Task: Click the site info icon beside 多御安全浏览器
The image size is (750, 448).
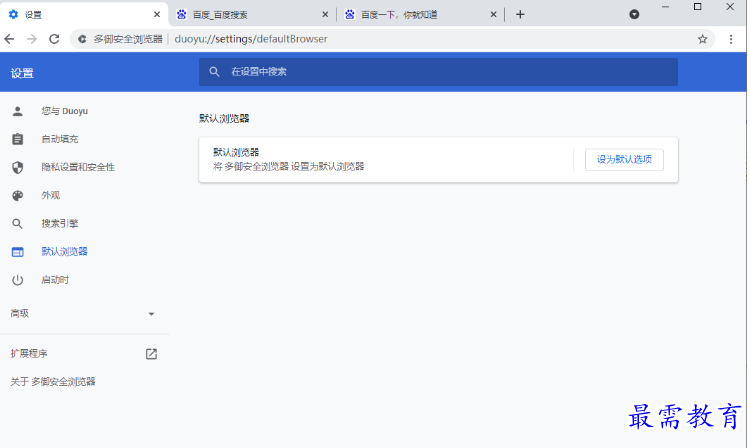Action: pos(82,39)
